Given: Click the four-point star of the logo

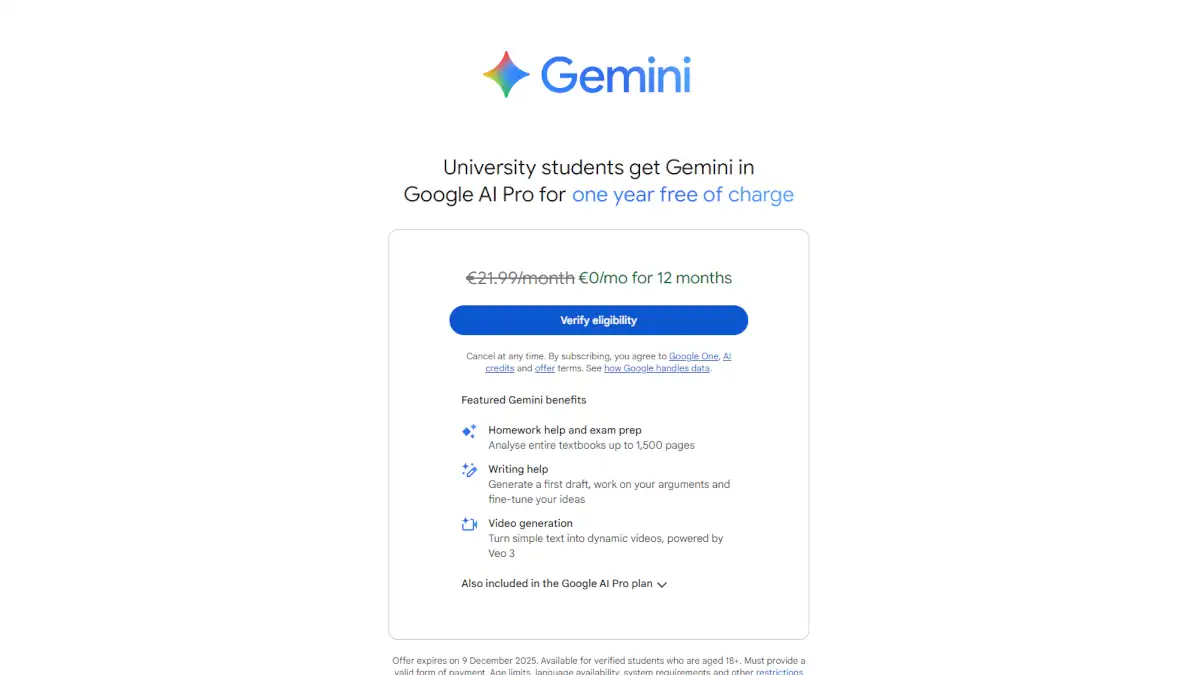Looking at the screenshot, I should 505,73.
